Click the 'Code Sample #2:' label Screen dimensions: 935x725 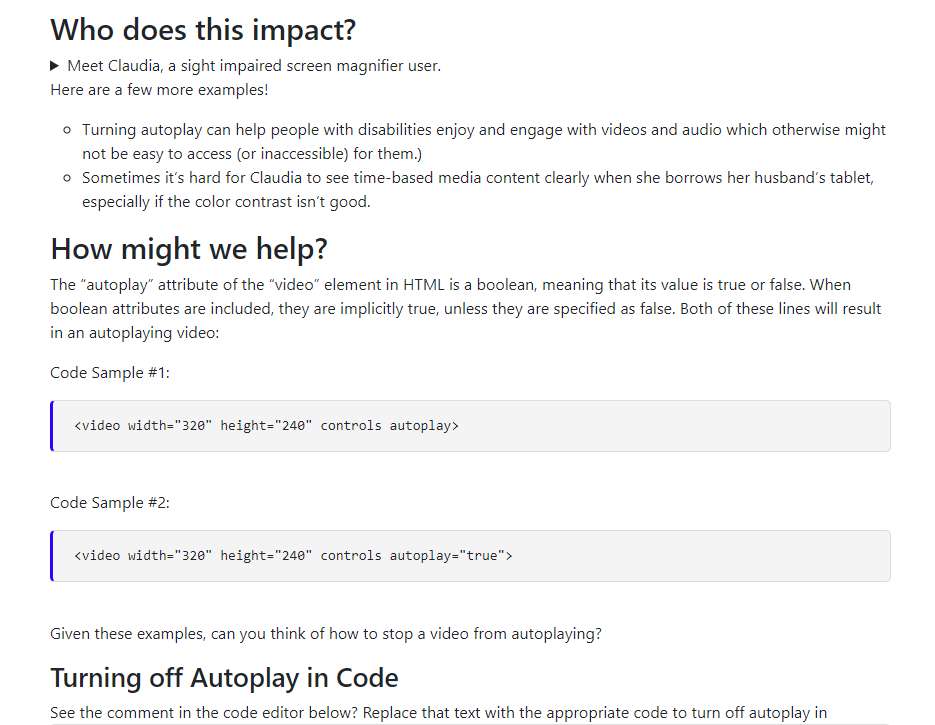pos(110,502)
